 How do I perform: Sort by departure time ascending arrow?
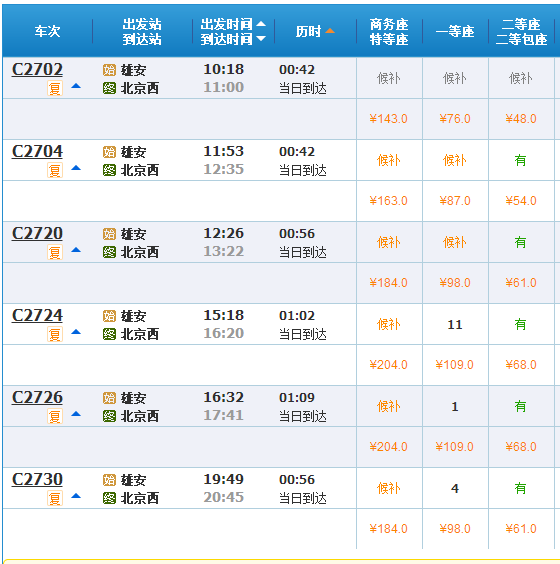pos(261,24)
